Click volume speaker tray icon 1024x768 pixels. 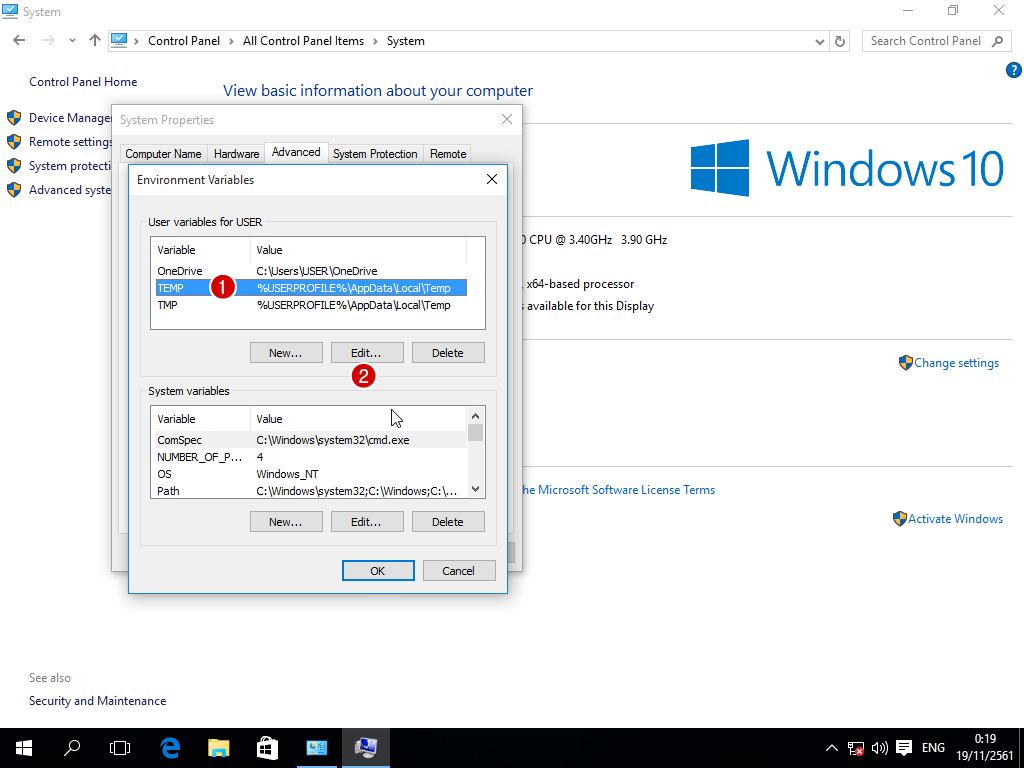point(880,748)
